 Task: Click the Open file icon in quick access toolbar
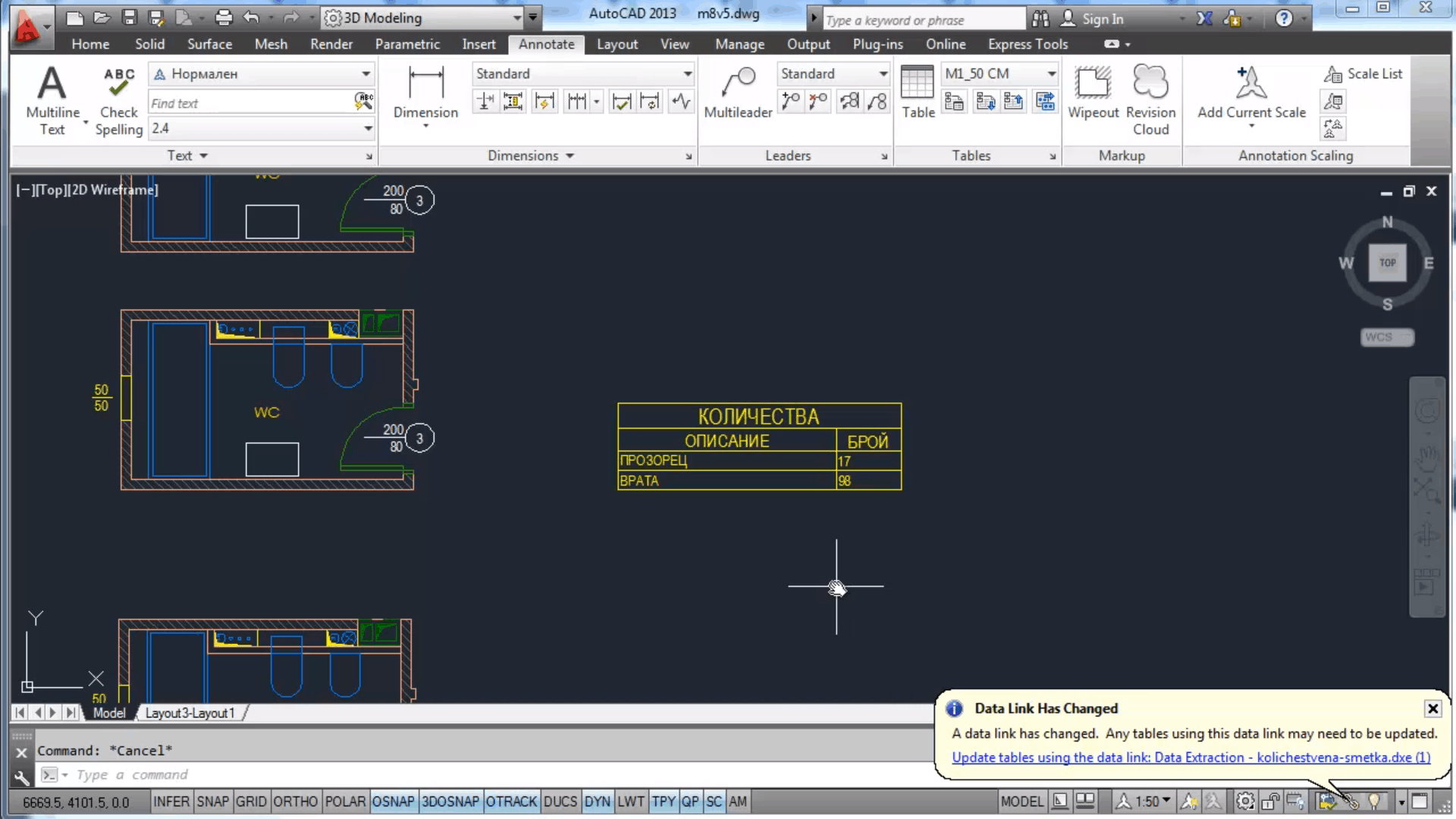click(x=102, y=17)
